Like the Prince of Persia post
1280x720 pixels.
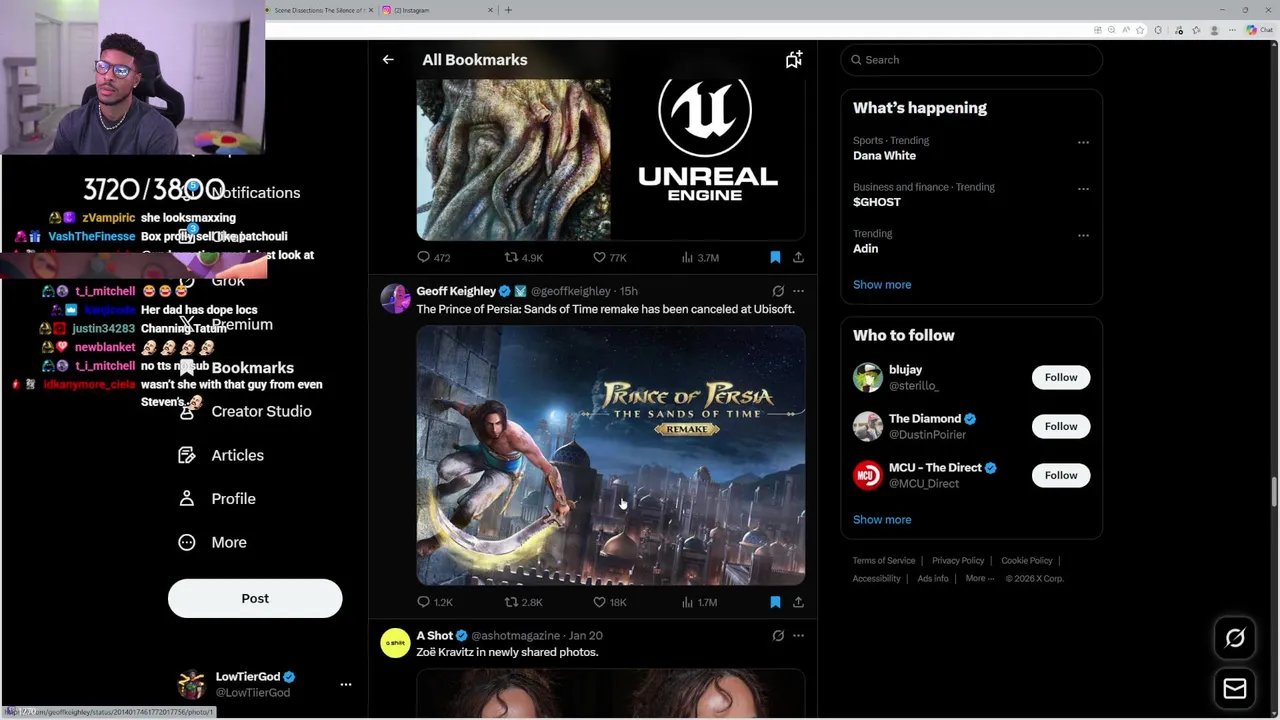tap(609, 602)
